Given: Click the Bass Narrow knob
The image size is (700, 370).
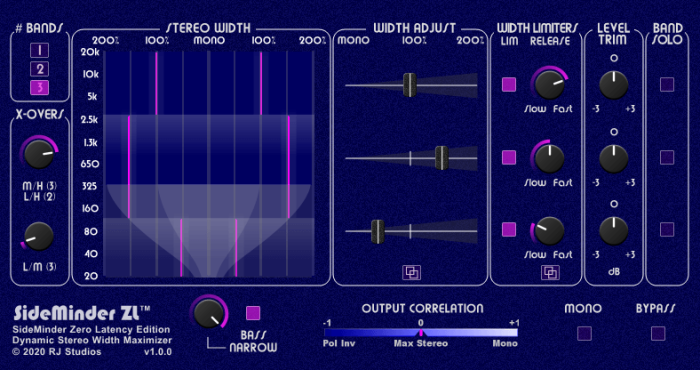Looking at the screenshot, I should [x=209, y=313].
